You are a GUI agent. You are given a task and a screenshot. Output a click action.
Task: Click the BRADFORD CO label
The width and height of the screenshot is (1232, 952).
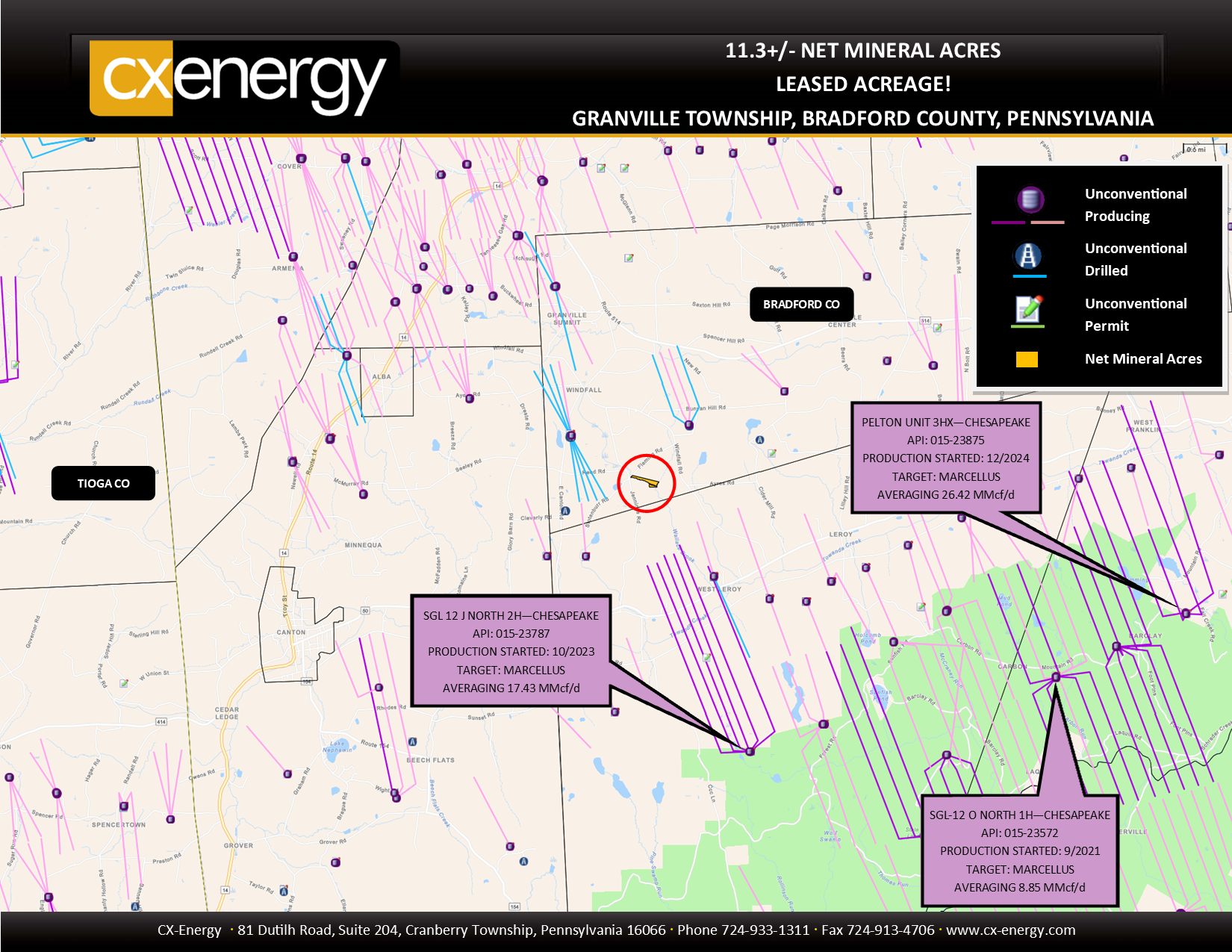pyautogui.click(x=801, y=305)
